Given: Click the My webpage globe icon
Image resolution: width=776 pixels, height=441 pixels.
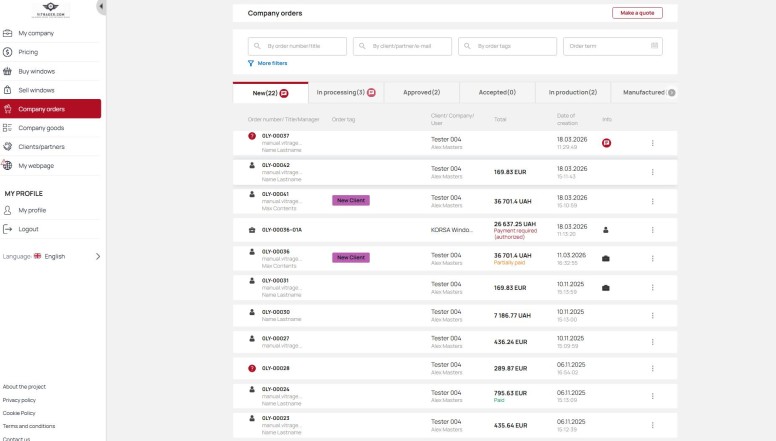Looking at the screenshot, I should point(8,166).
